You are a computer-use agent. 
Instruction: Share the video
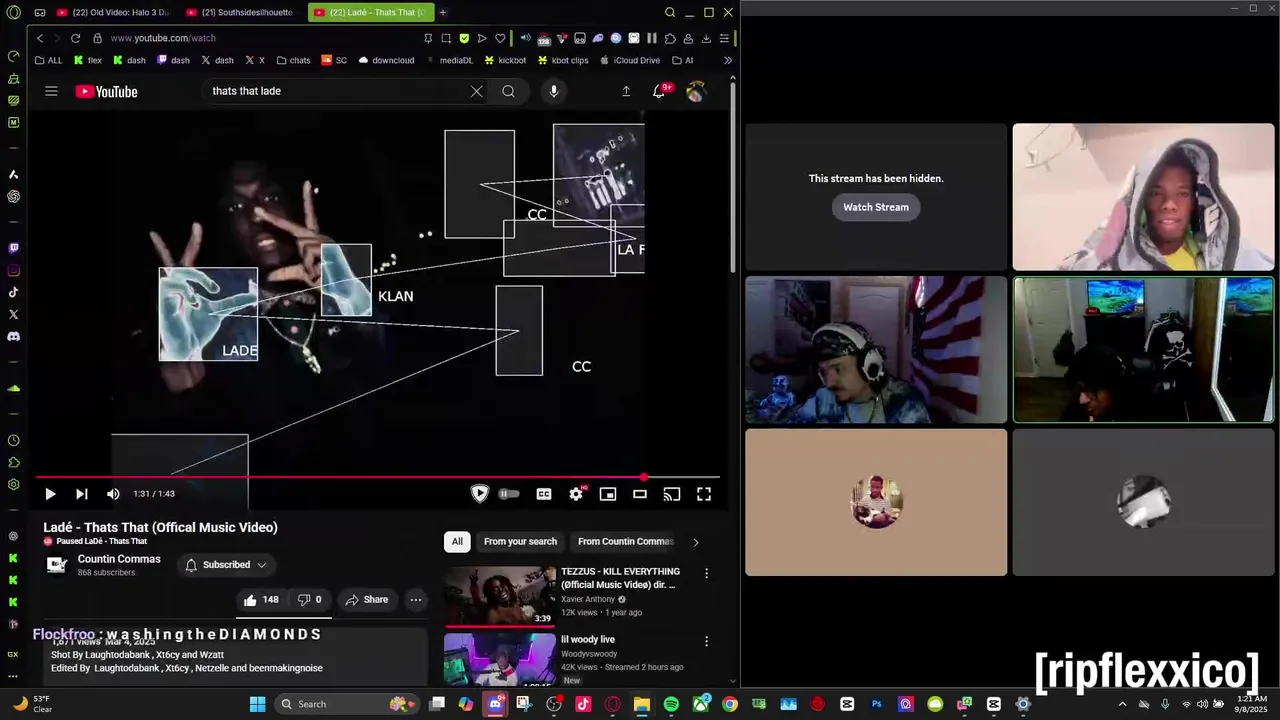pos(366,600)
